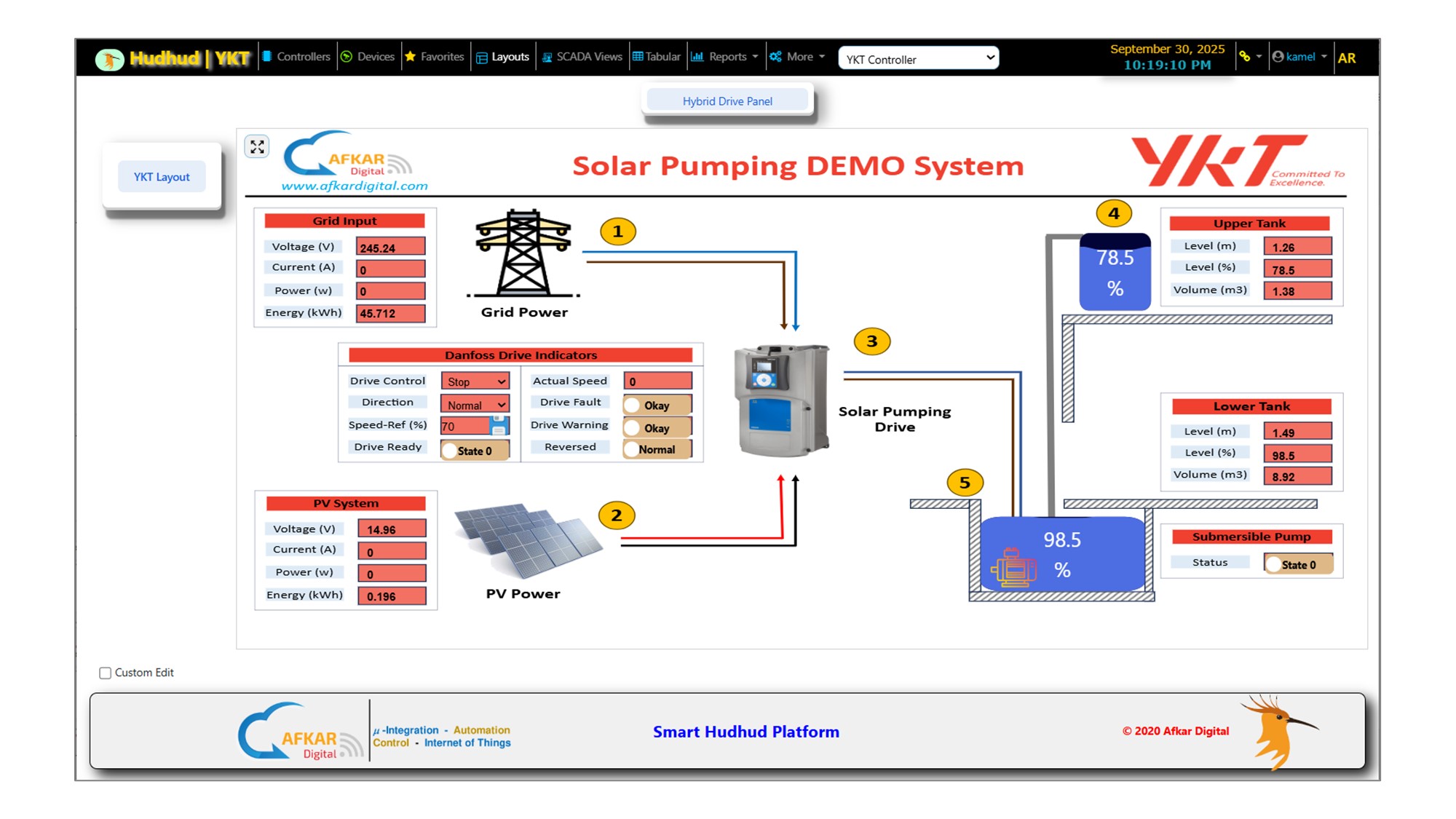
Task: Expand the YKT Controller selector
Action: (918, 59)
